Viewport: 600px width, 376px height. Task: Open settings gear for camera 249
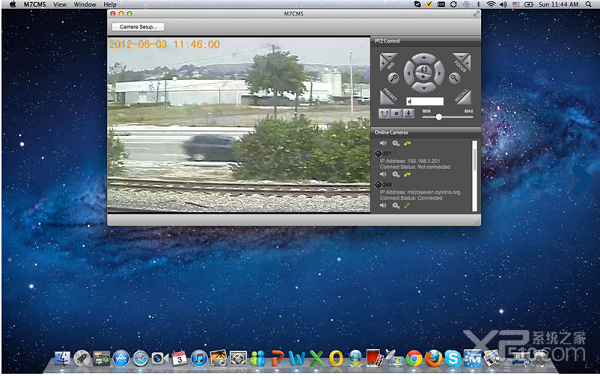coord(396,206)
